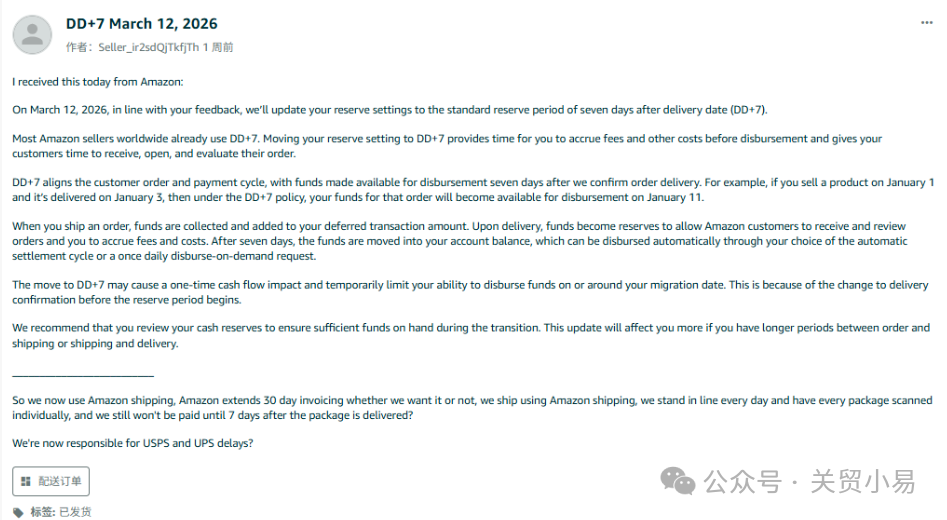Screen dimensions: 947x520
Task: Open the three-dot more options menu
Action: pos(927,23)
